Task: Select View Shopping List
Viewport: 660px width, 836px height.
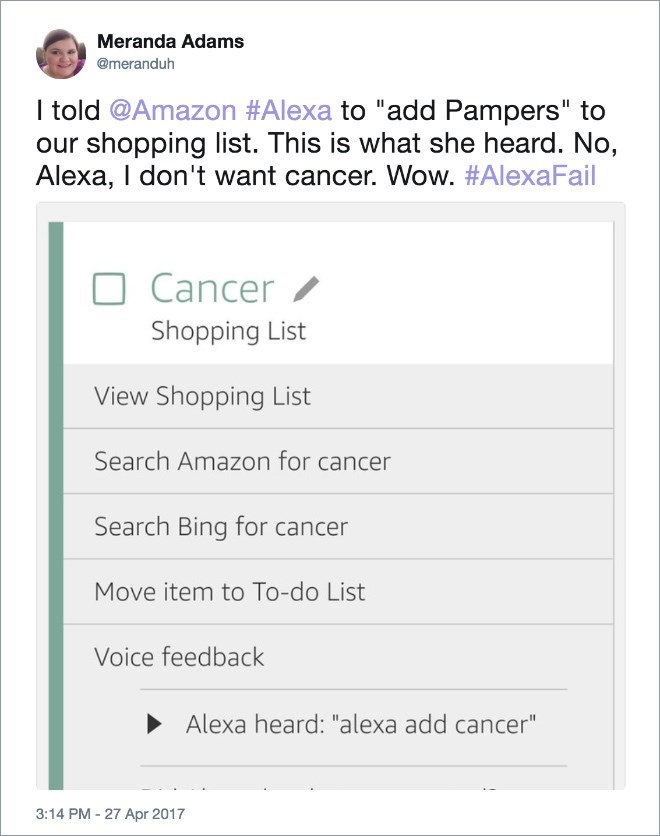Action: point(338,396)
